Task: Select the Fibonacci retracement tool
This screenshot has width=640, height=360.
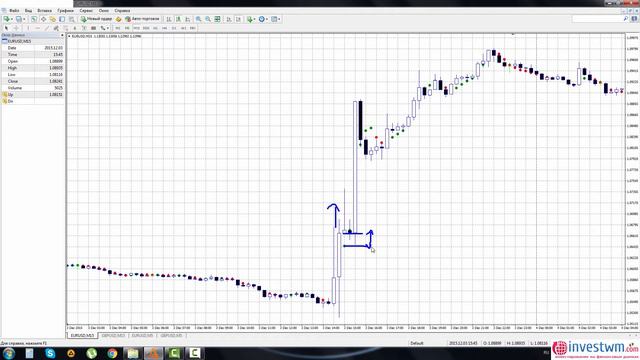Action: 65,28
